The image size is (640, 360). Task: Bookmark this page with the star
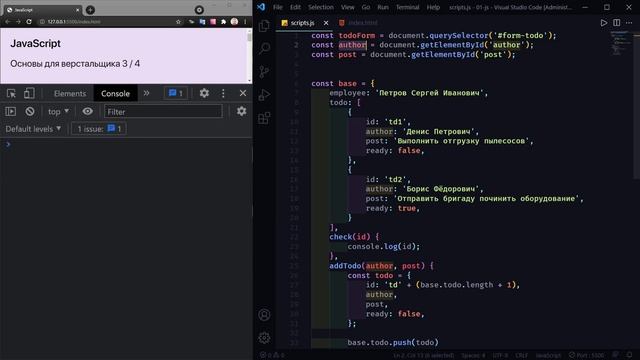(178, 22)
